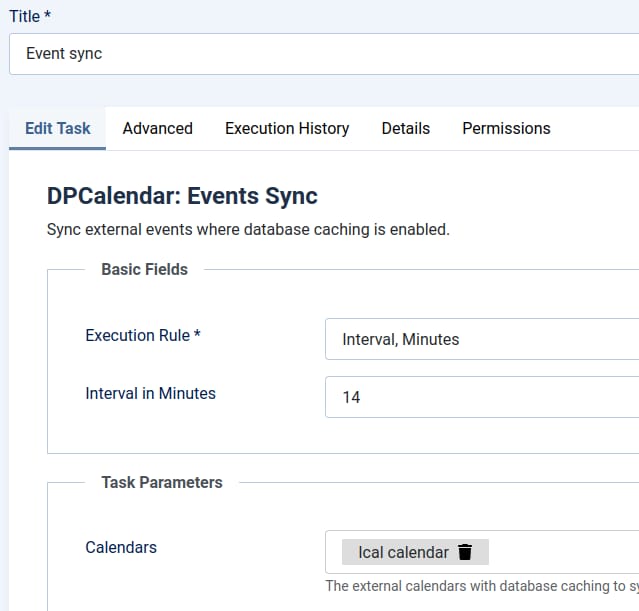
Task: Click the Ical calendar tag label
Action: point(403,552)
